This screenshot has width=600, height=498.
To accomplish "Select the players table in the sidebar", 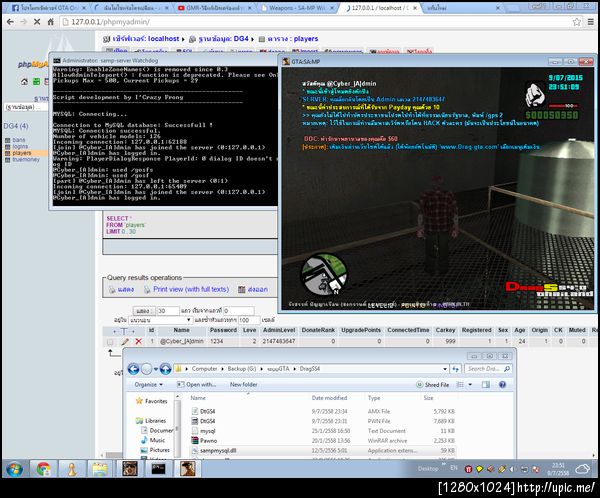I will tap(22, 153).
